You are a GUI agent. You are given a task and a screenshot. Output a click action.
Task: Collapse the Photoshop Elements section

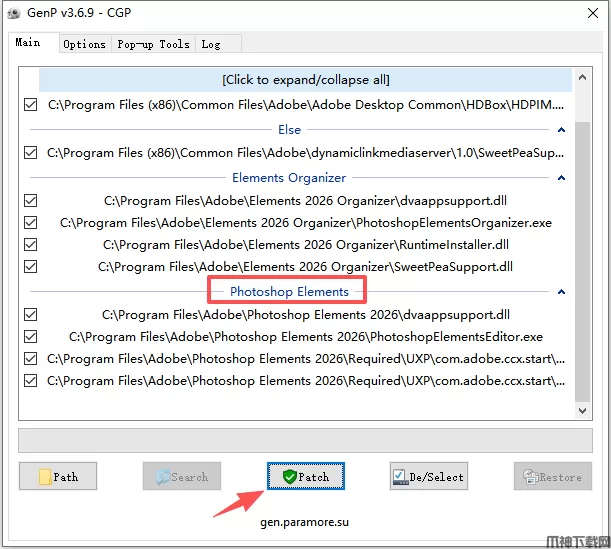(561, 292)
